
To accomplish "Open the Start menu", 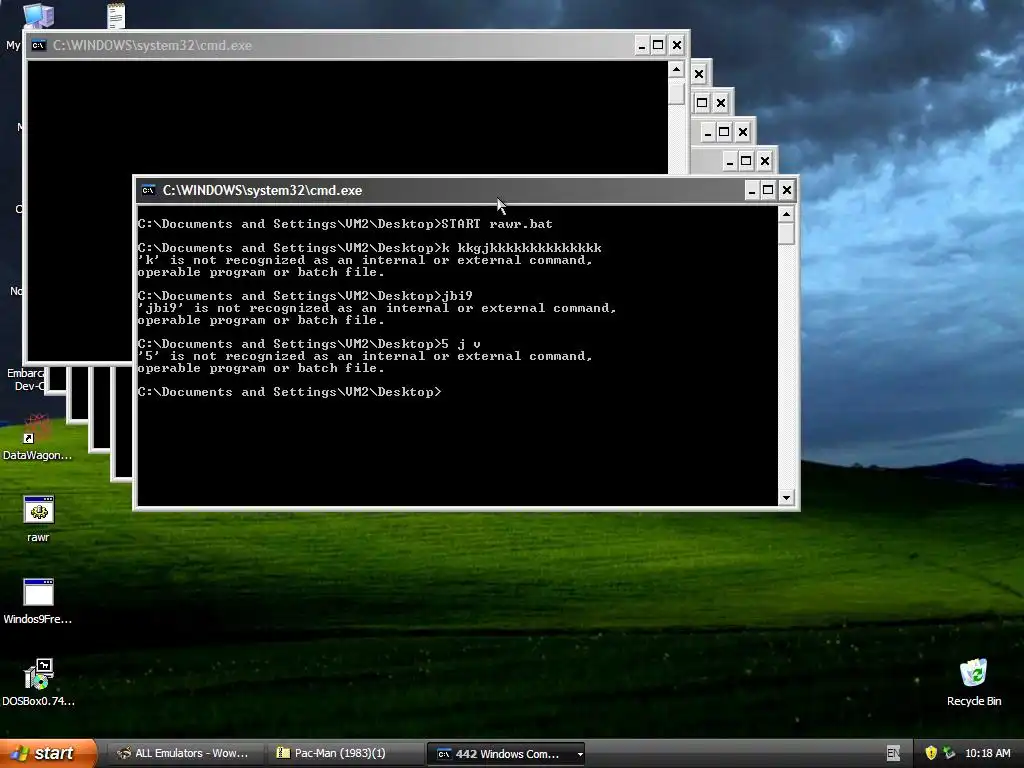I will point(48,753).
